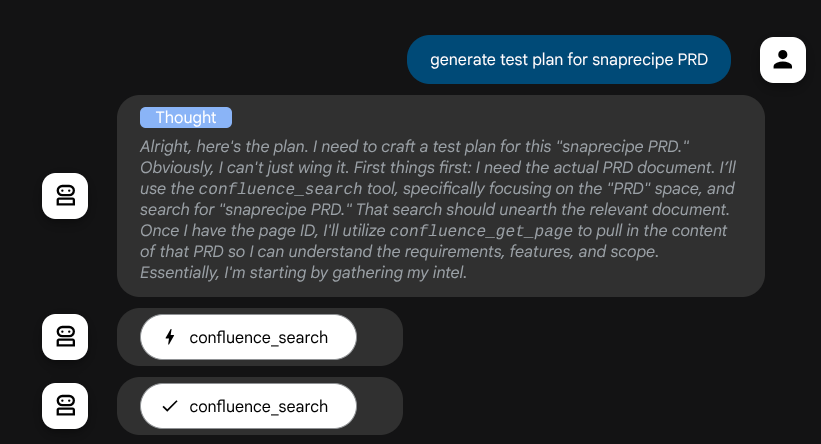Select the blue Thought badge
The width and height of the screenshot is (821, 444).
click(186, 118)
